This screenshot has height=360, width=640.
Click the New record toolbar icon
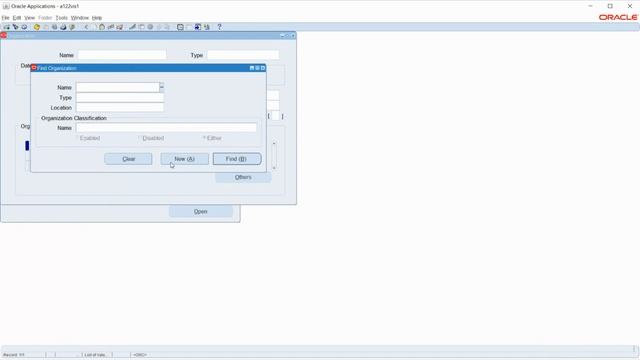[7, 27]
